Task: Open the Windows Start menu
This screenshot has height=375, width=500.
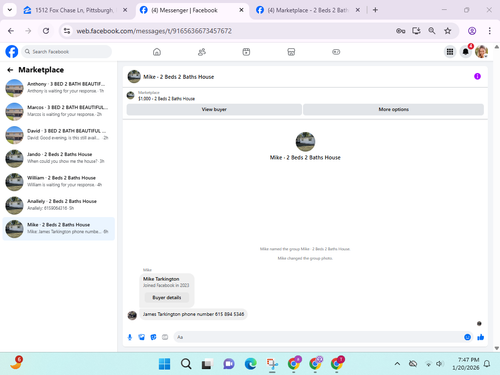Action: (x=164, y=364)
